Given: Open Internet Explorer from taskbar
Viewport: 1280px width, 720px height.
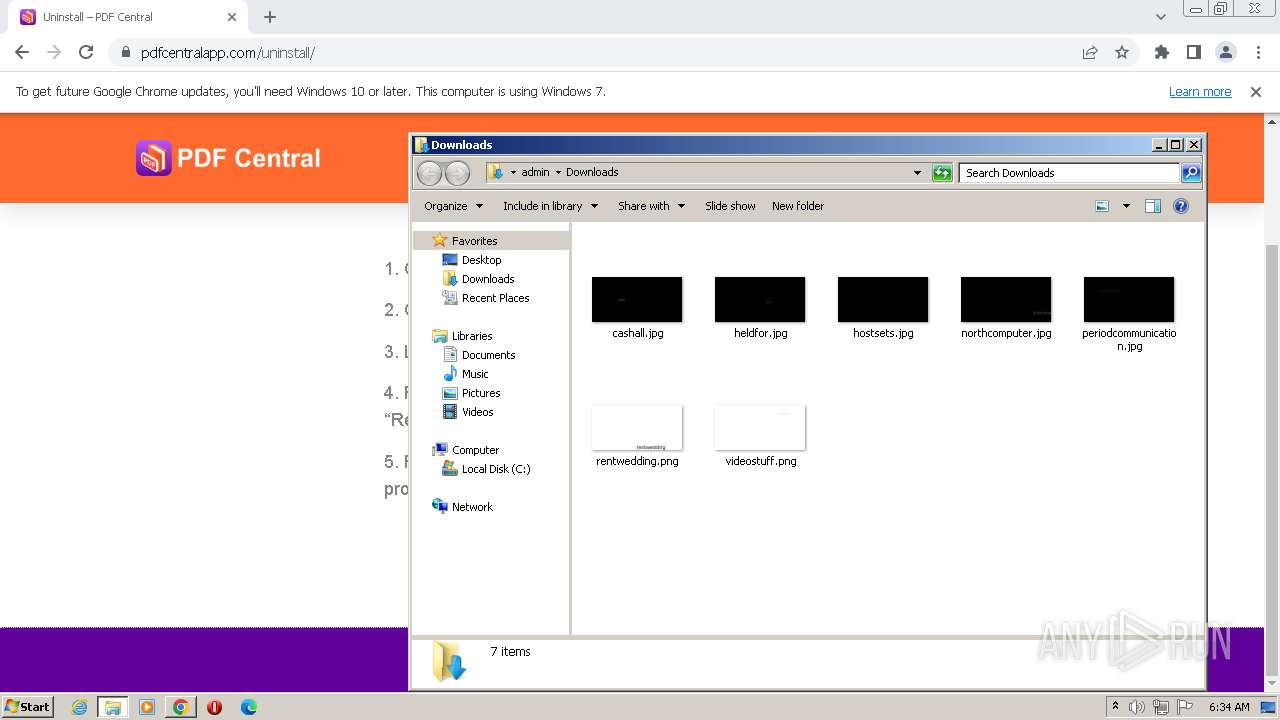Looking at the screenshot, I should pos(80,707).
